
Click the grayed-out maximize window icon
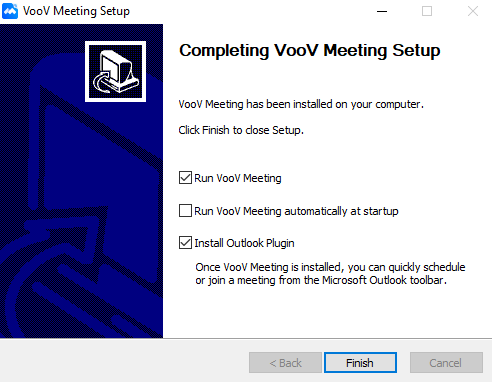[x=427, y=11]
